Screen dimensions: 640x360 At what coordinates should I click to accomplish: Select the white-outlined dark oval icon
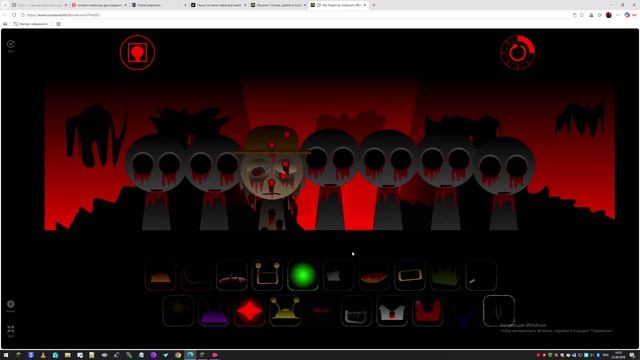pos(499,311)
